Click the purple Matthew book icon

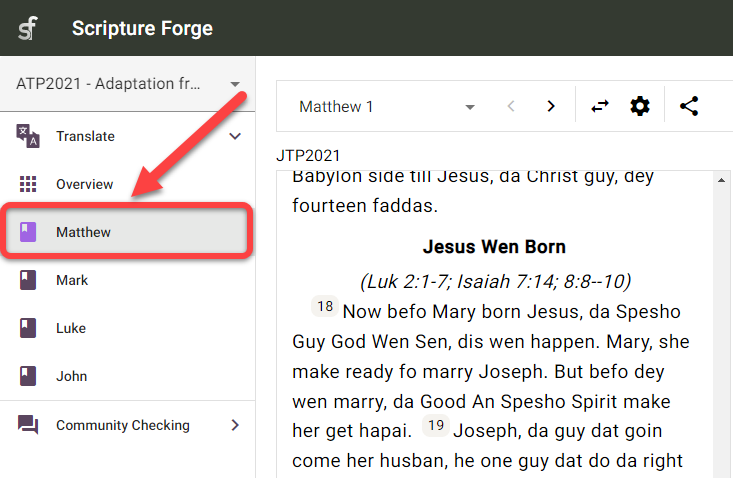[28, 232]
